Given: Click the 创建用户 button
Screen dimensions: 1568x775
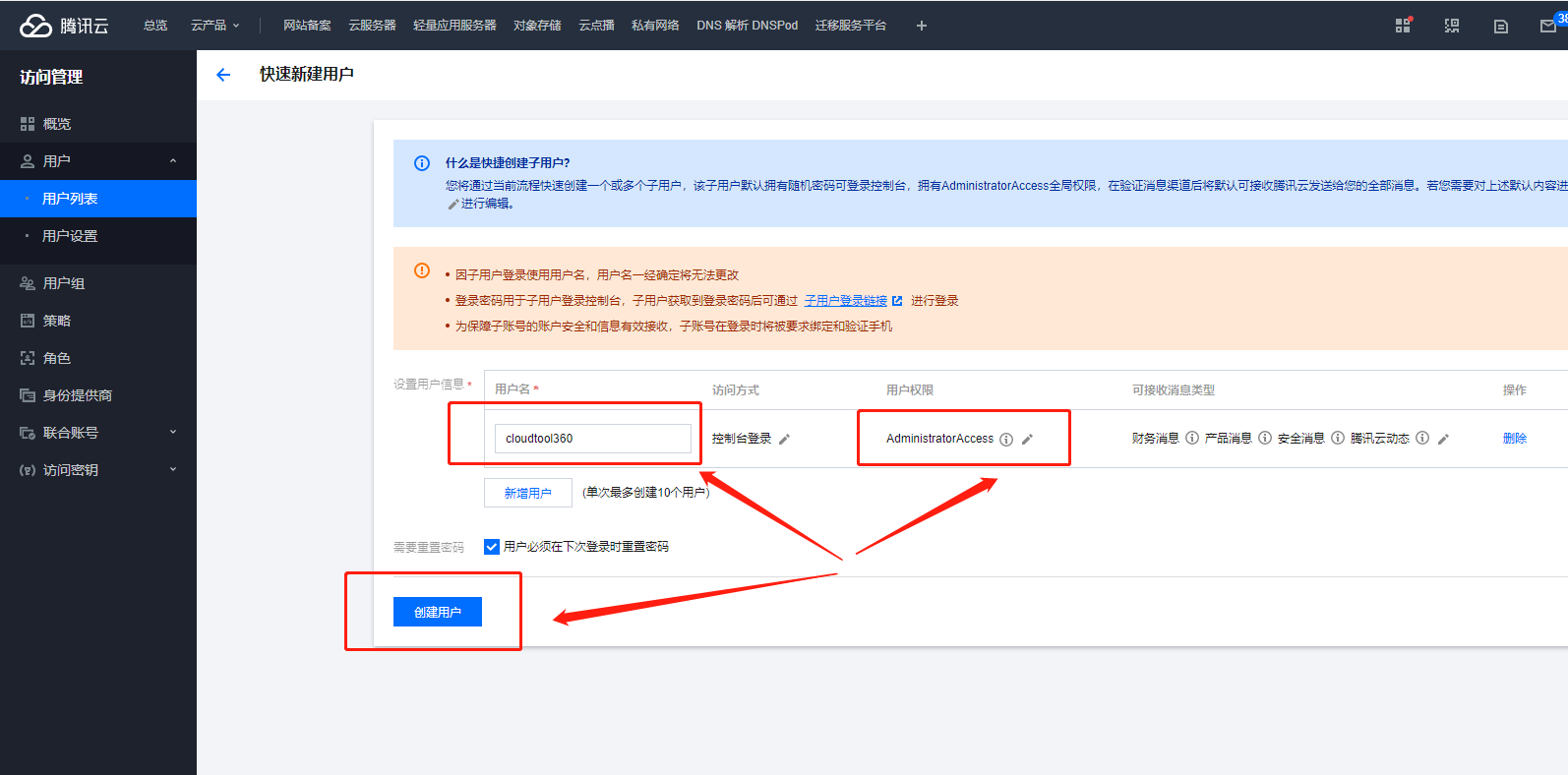Looking at the screenshot, I should click(x=438, y=612).
